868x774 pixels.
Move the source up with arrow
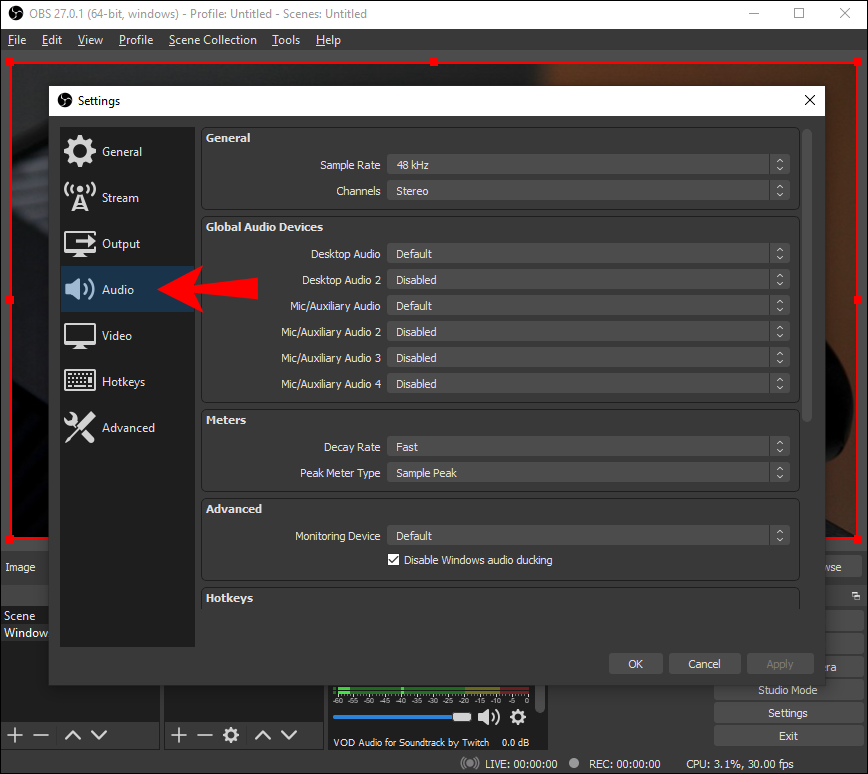point(262,735)
